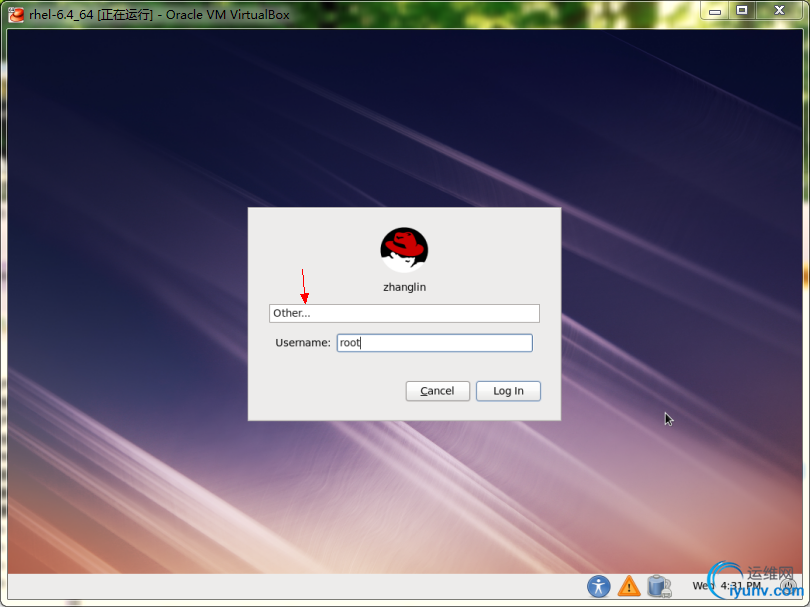Click the panel clock showing 4:31 PM
This screenshot has height=607, width=810.
[726, 586]
